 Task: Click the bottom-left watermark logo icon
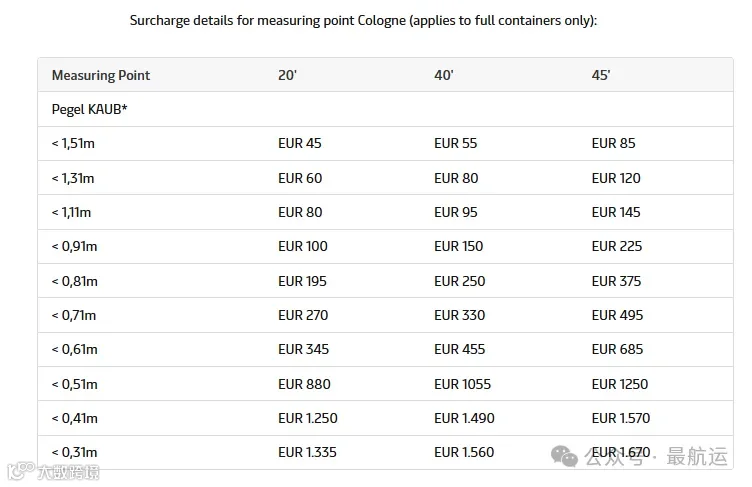pos(21,471)
